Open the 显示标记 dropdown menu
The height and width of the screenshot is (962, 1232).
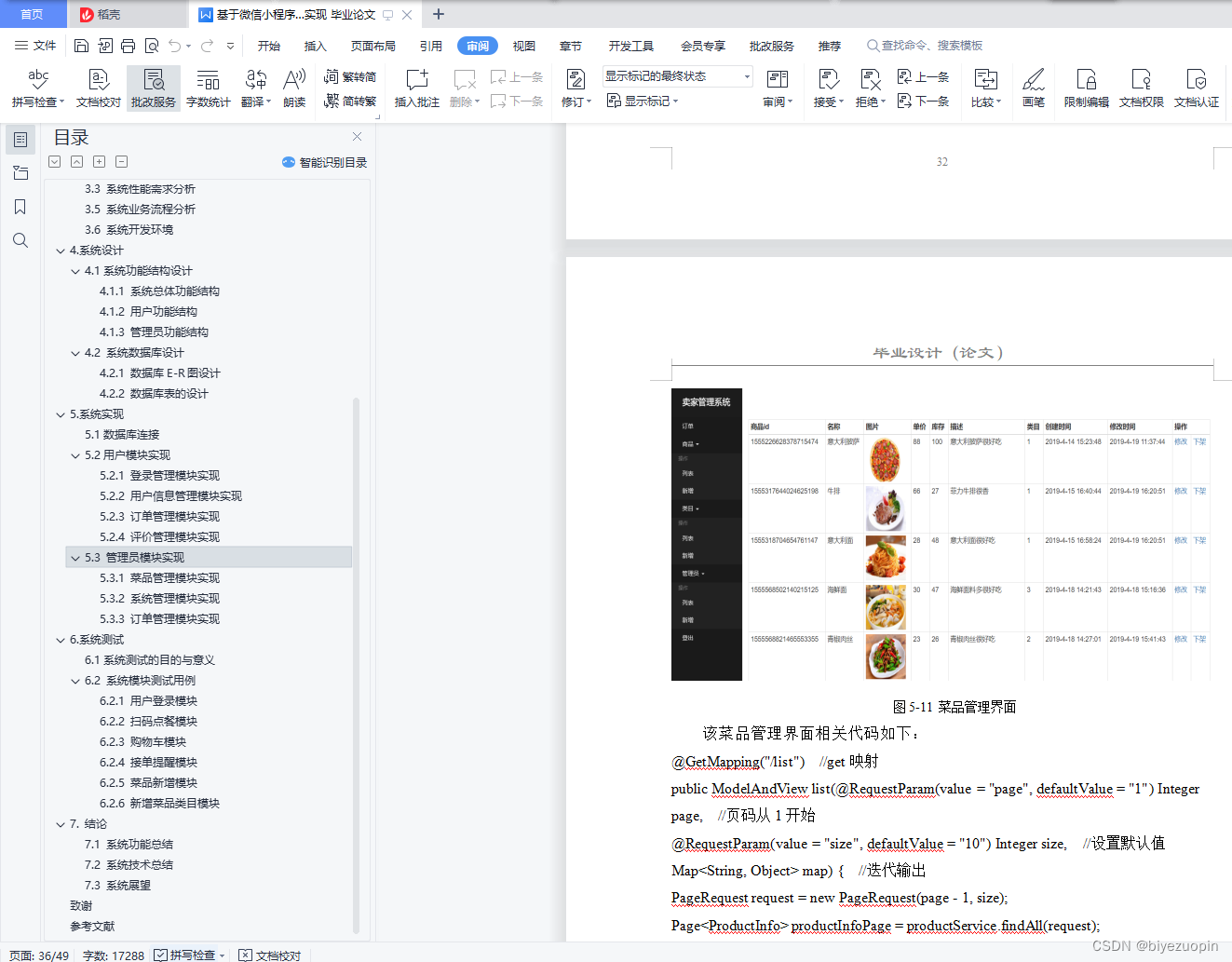click(643, 101)
